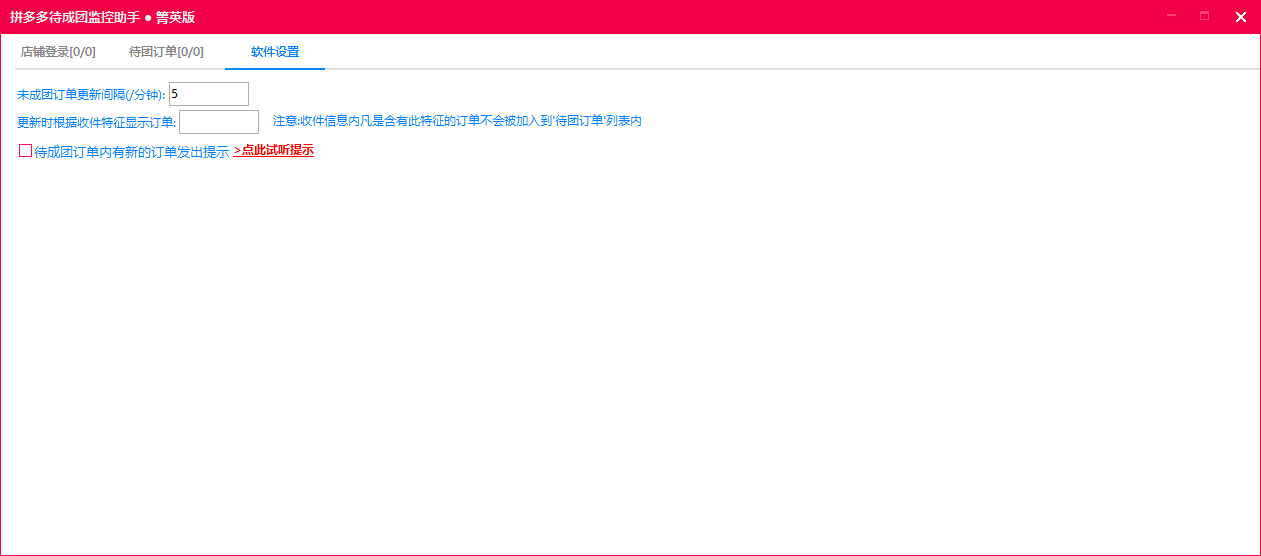Enable new order alert checkbox
This screenshot has height=556, width=1261.
tap(26, 151)
